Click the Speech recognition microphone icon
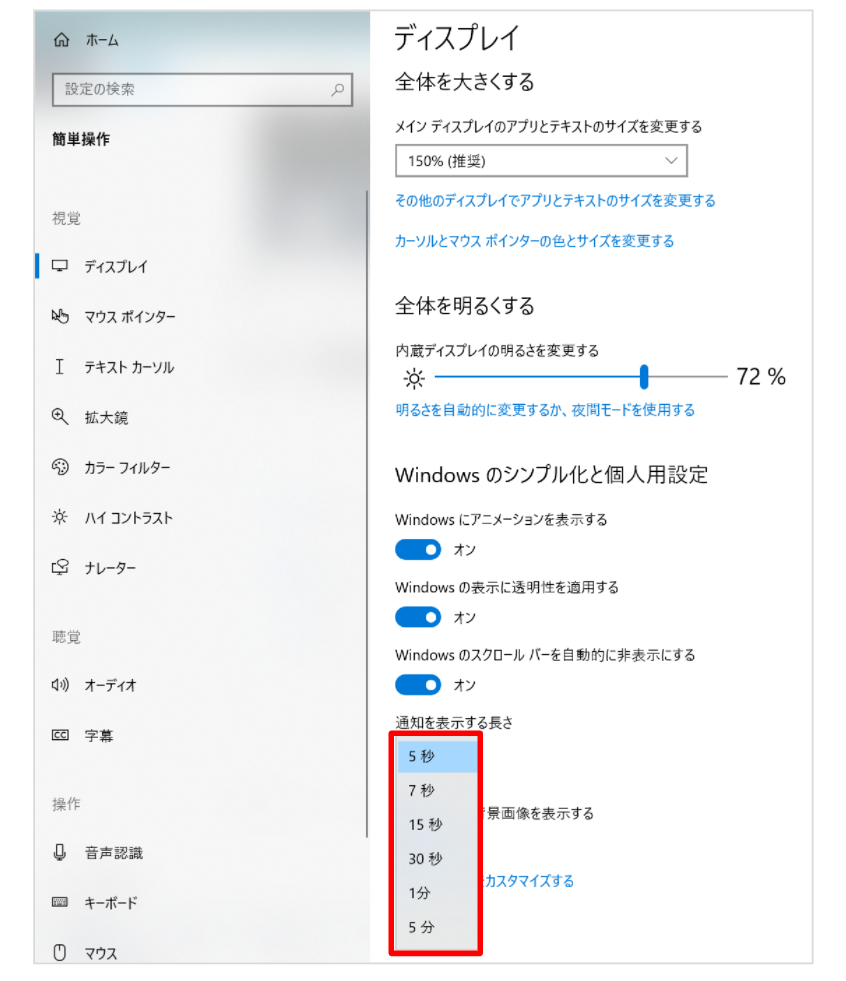This screenshot has height=981, width=846. (59, 852)
